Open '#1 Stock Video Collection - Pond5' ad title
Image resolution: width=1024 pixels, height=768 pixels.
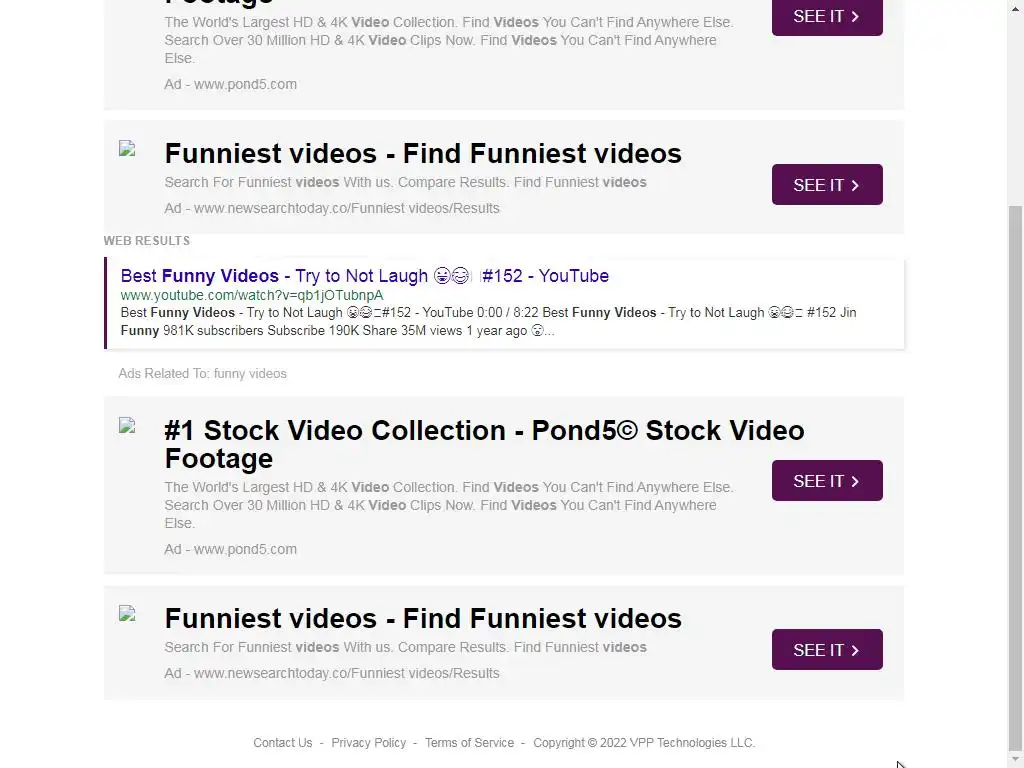pyautogui.click(x=485, y=444)
